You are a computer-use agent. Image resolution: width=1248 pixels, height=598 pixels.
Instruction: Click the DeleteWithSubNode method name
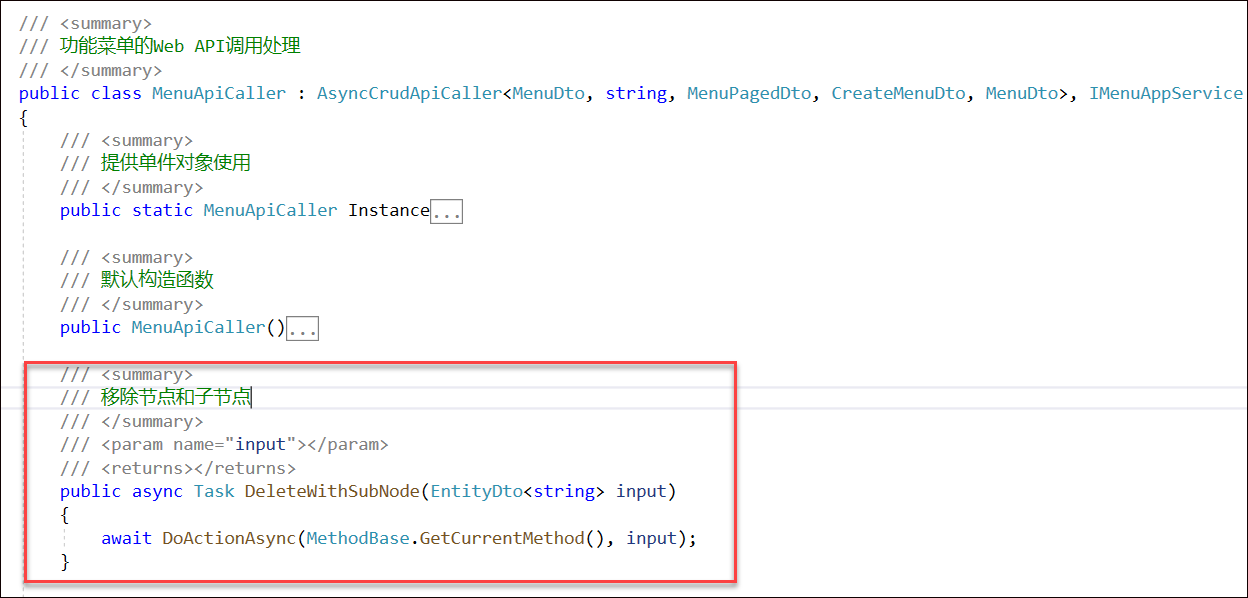[x=332, y=491]
